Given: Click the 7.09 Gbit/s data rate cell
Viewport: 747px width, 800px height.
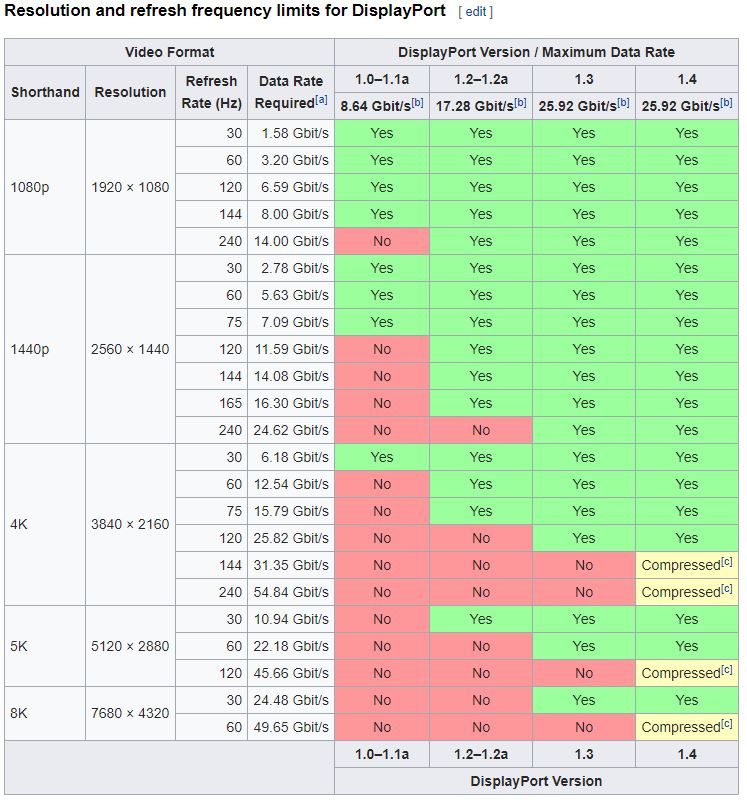Looking at the screenshot, I should [x=291, y=322].
